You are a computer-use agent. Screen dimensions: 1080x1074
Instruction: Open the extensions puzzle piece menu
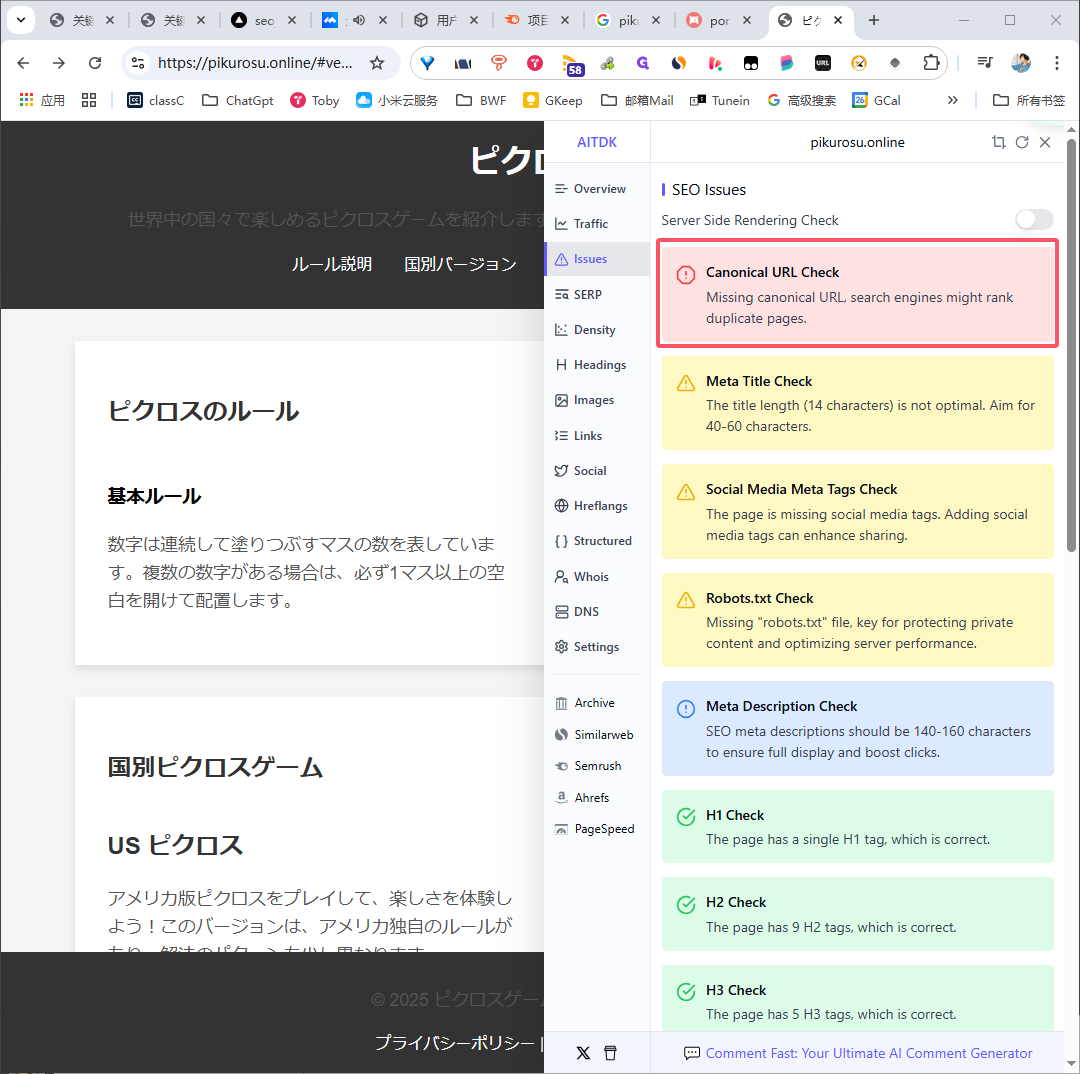[x=931, y=63]
